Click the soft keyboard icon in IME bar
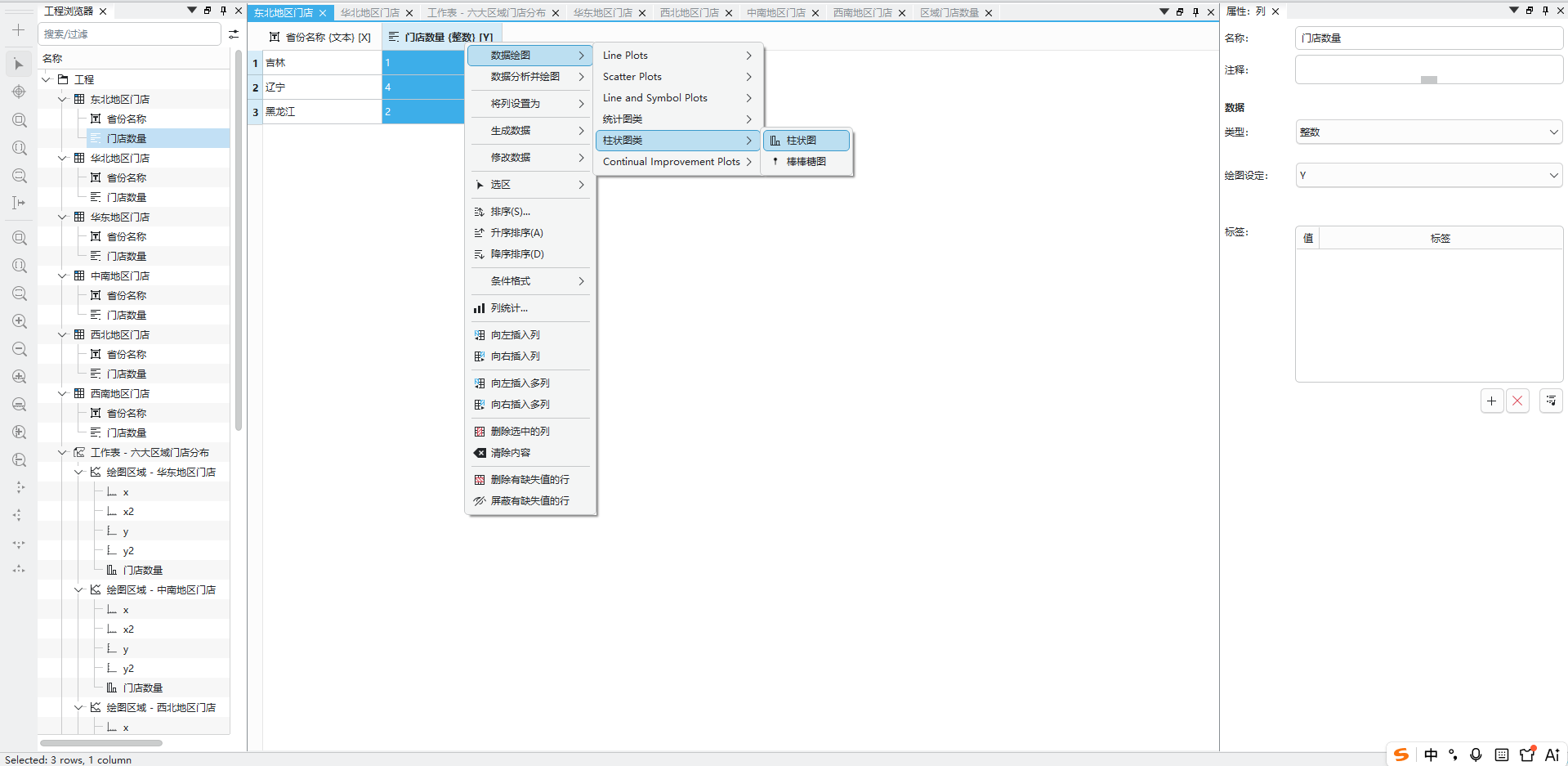Image resolution: width=1568 pixels, height=766 pixels. (x=1502, y=755)
